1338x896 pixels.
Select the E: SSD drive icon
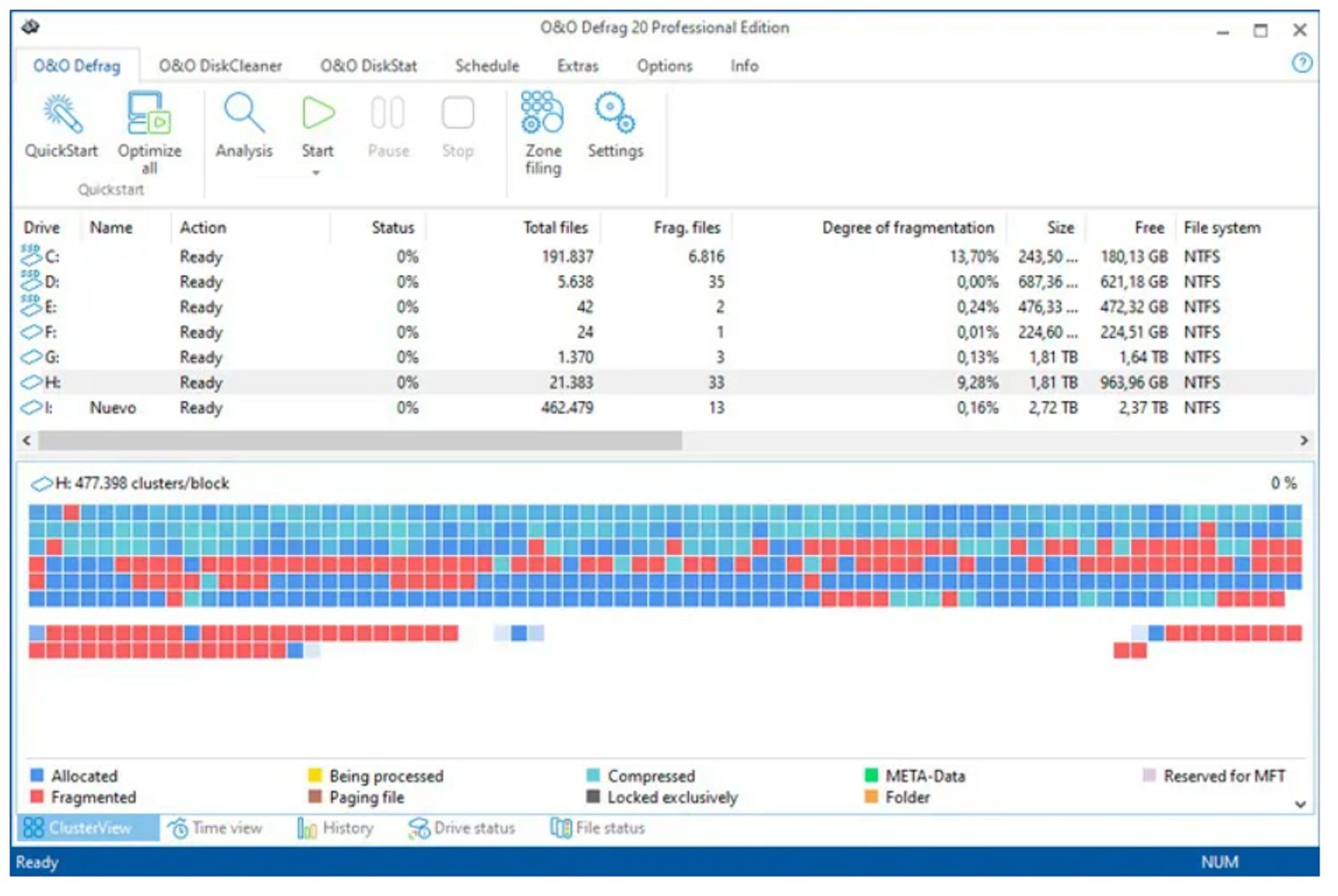pos(31,305)
